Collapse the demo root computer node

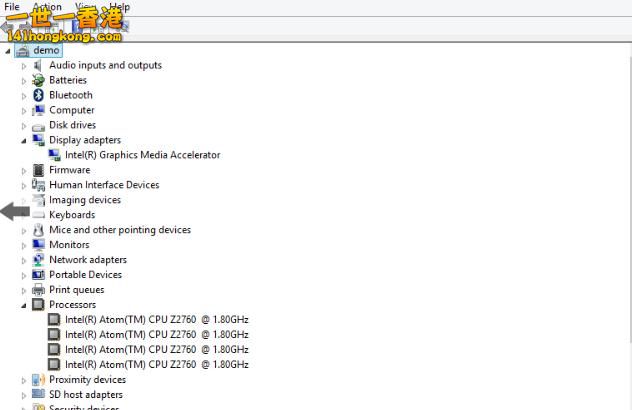point(9,50)
